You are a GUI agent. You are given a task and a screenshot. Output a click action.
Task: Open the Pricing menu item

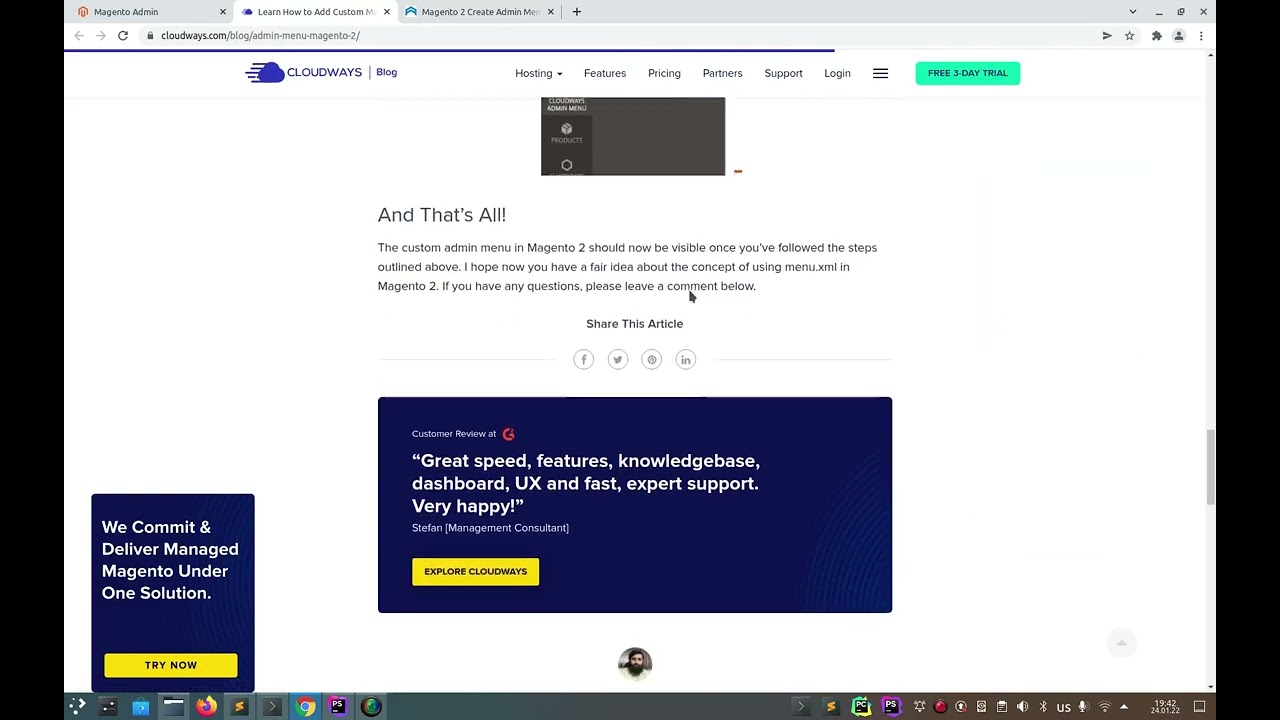[x=664, y=73]
